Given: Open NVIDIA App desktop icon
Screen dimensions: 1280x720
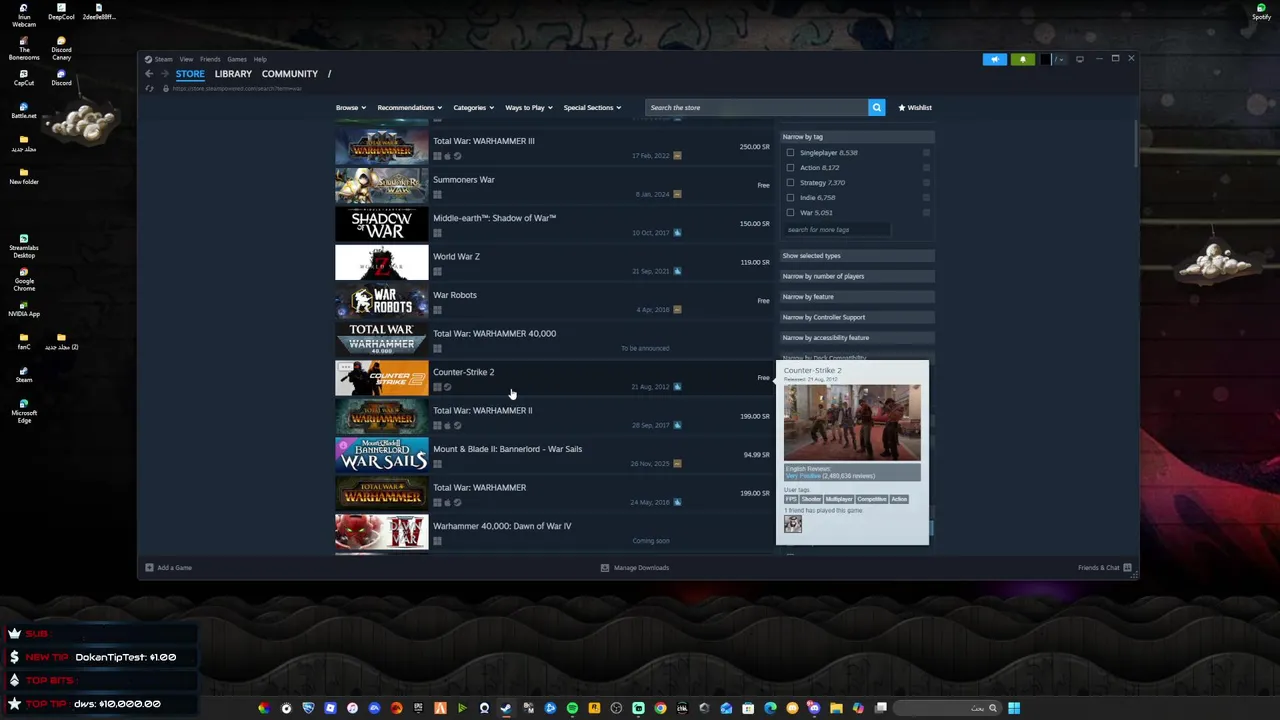Looking at the screenshot, I should pyautogui.click(x=23, y=308).
